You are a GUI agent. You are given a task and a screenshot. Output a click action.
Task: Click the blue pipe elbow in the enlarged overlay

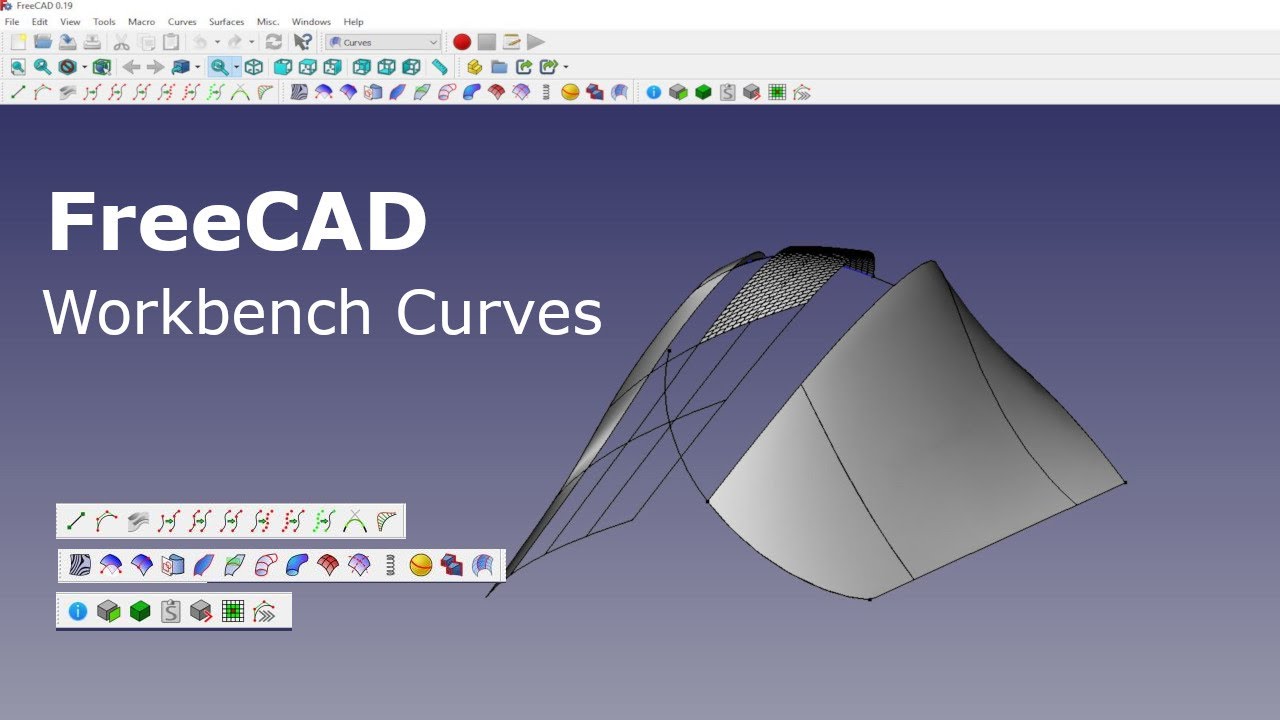click(297, 565)
